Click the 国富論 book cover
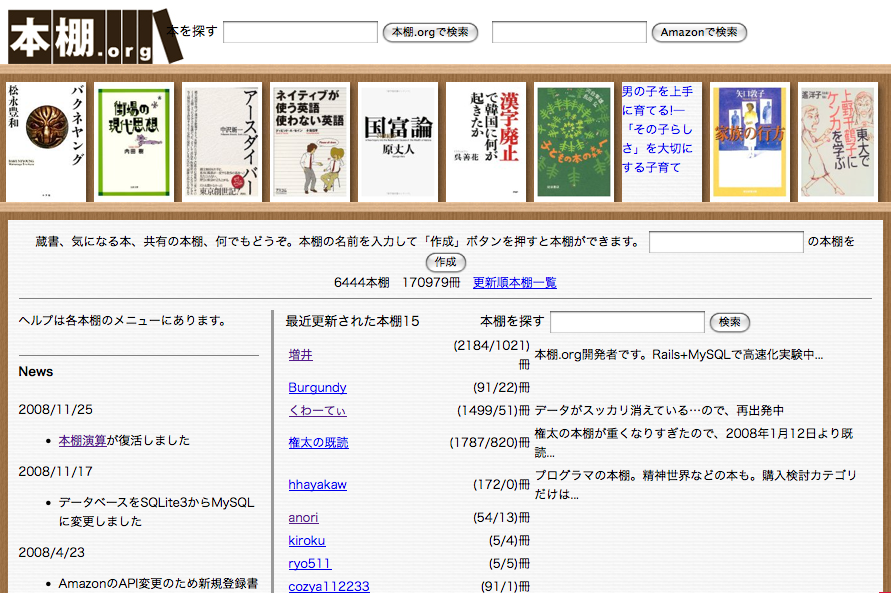The height and width of the screenshot is (593, 891). point(398,142)
